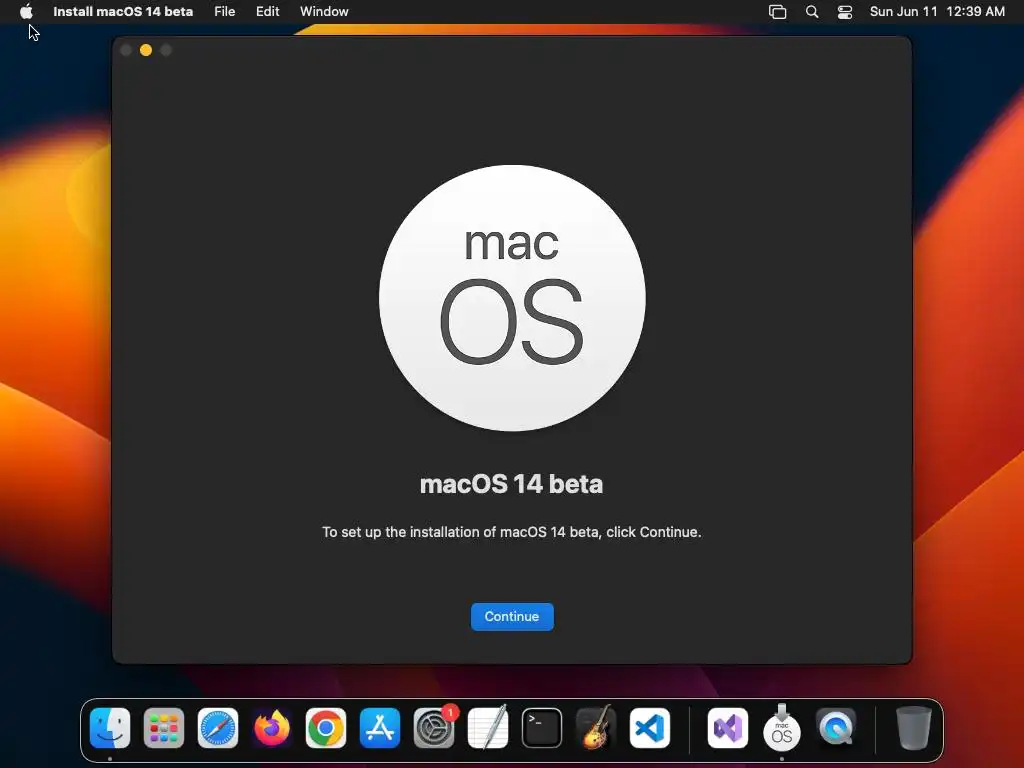Open the File menu
The height and width of the screenshot is (768, 1024).
[x=225, y=12]
